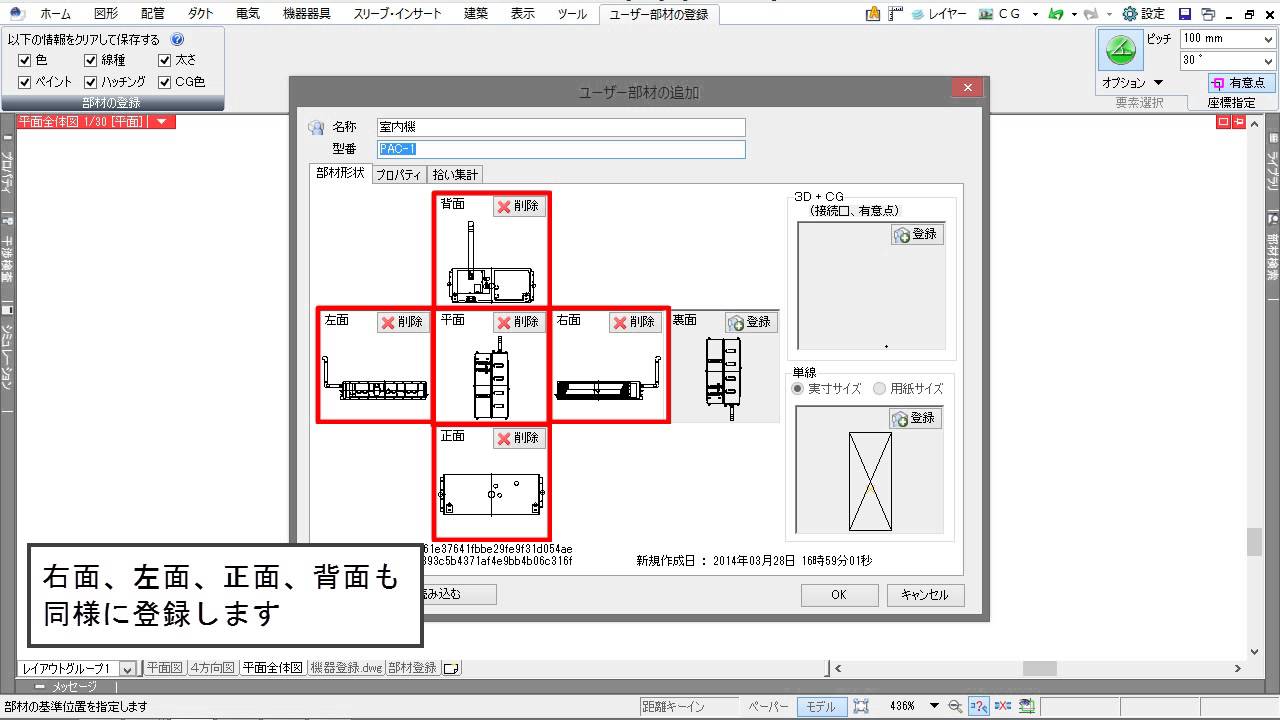Viewport: 1280px width, 720px height.
Task: Click the fit view icon in status bar
Action: (861, 706)
